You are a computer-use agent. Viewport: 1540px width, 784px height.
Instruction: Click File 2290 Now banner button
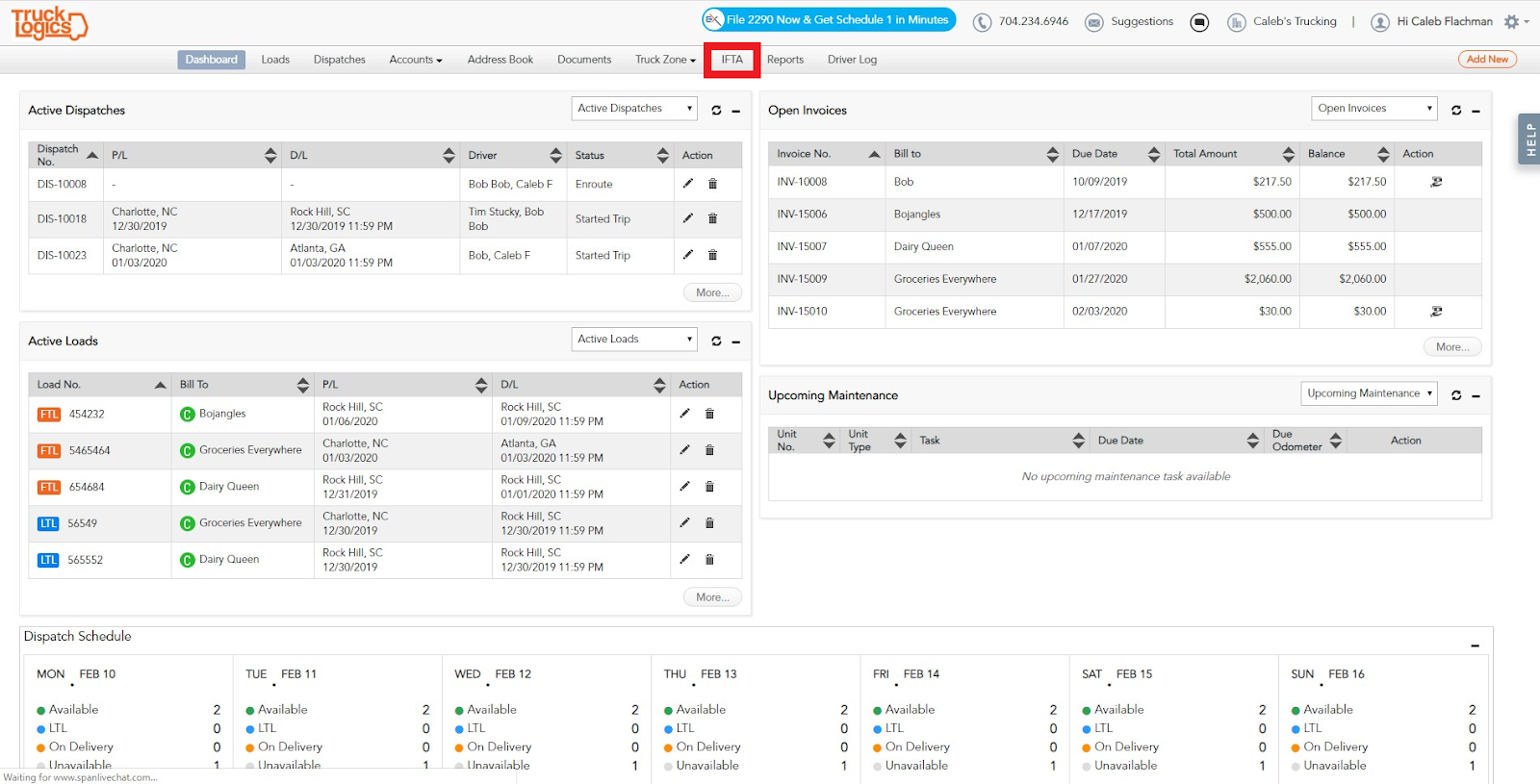click(829, 19)
